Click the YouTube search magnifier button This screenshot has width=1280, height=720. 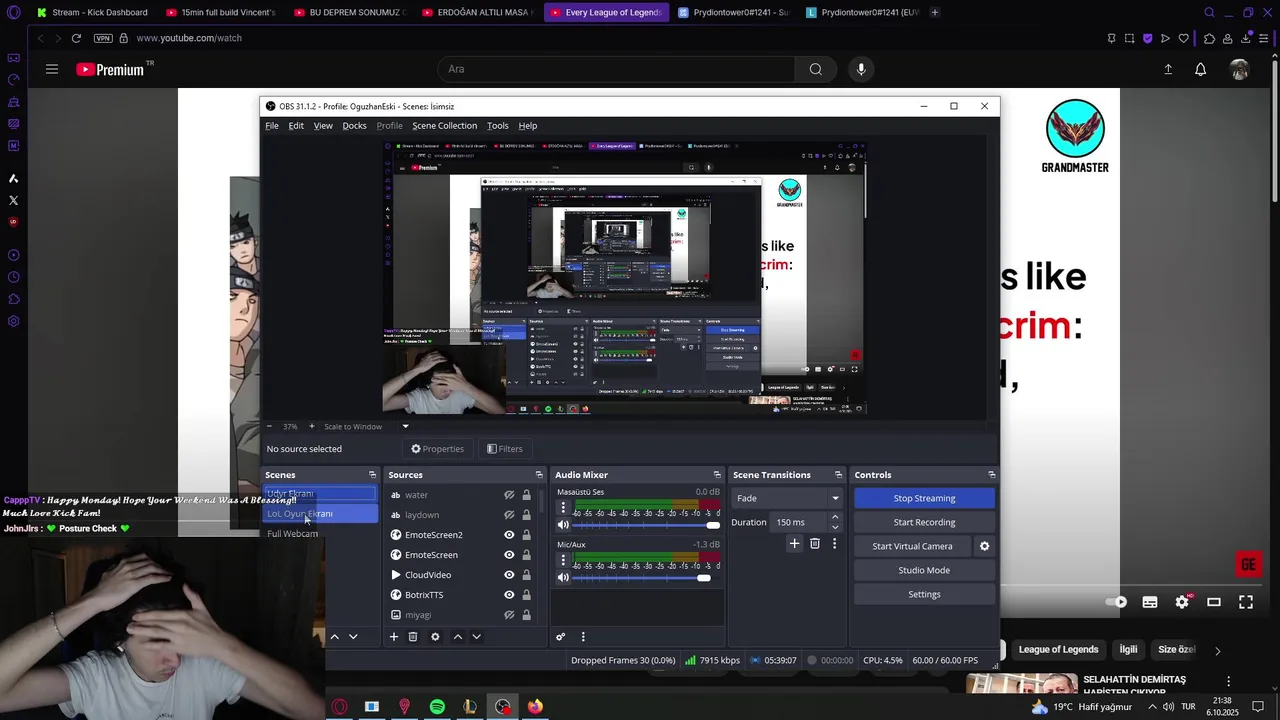point(815,69)
